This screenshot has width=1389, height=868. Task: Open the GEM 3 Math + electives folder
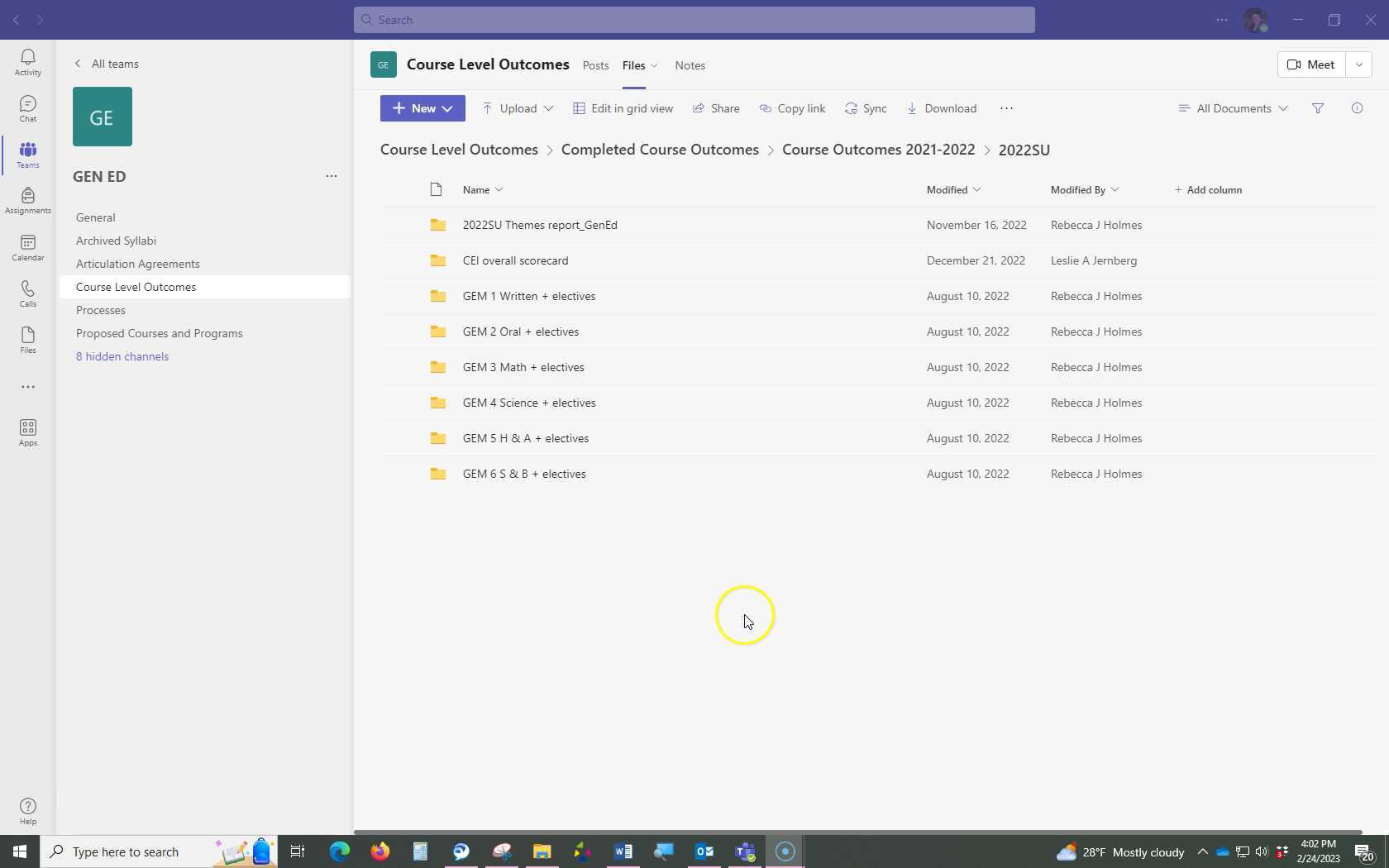523,367
